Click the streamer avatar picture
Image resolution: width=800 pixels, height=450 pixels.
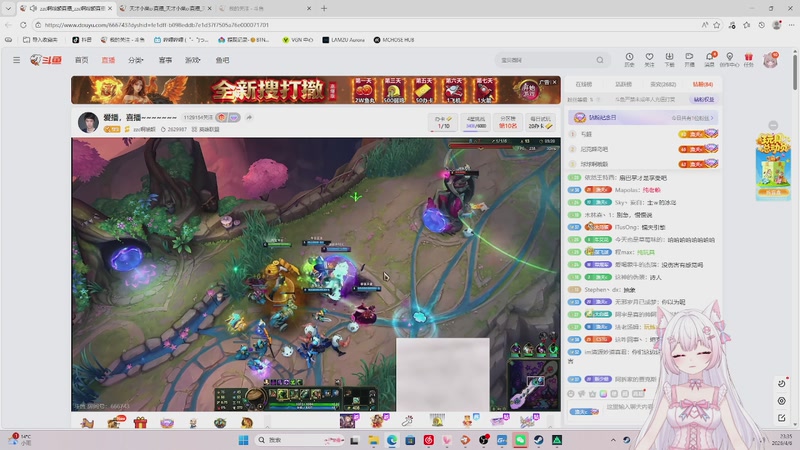(x=88, y=122)
